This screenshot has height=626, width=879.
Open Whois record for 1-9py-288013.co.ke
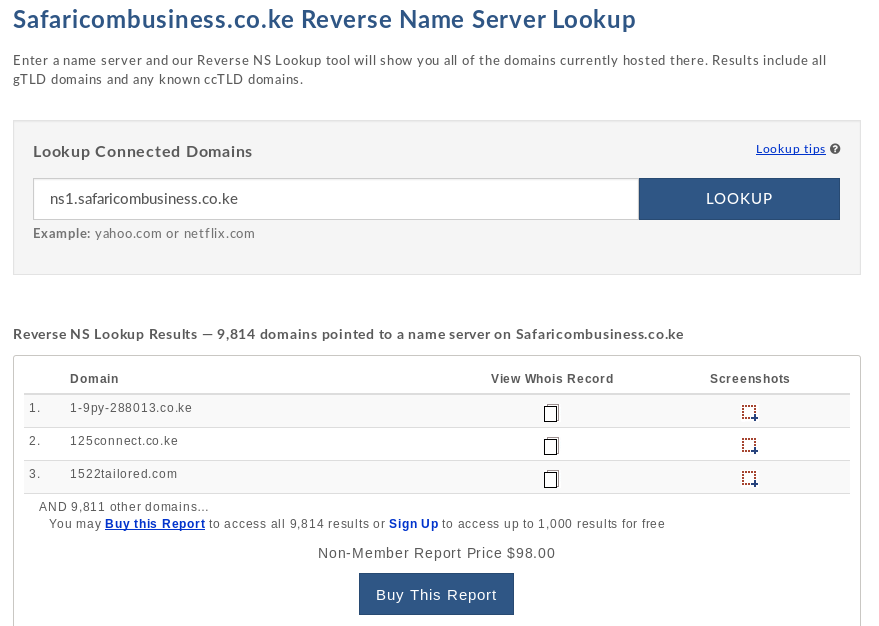551,413
